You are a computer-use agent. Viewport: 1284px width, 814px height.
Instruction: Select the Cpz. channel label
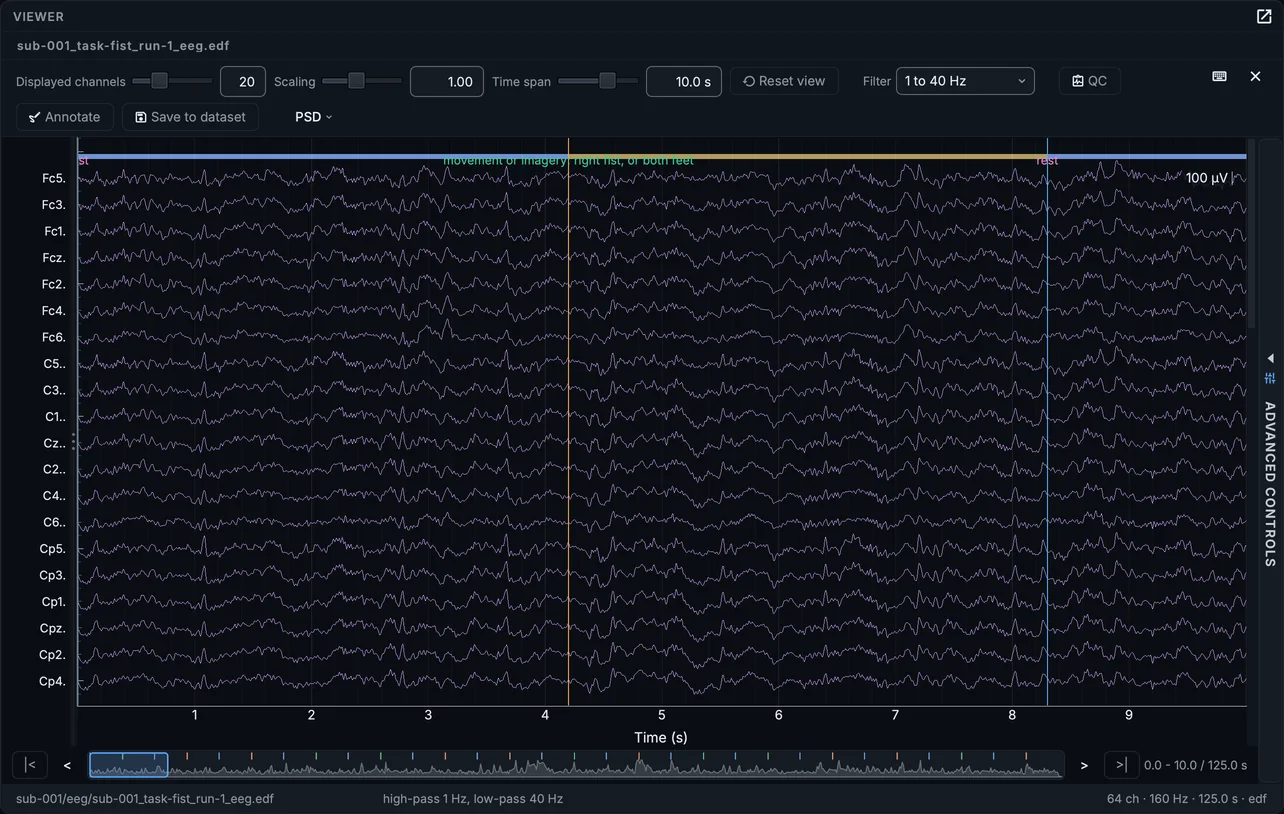pos(53,628)
